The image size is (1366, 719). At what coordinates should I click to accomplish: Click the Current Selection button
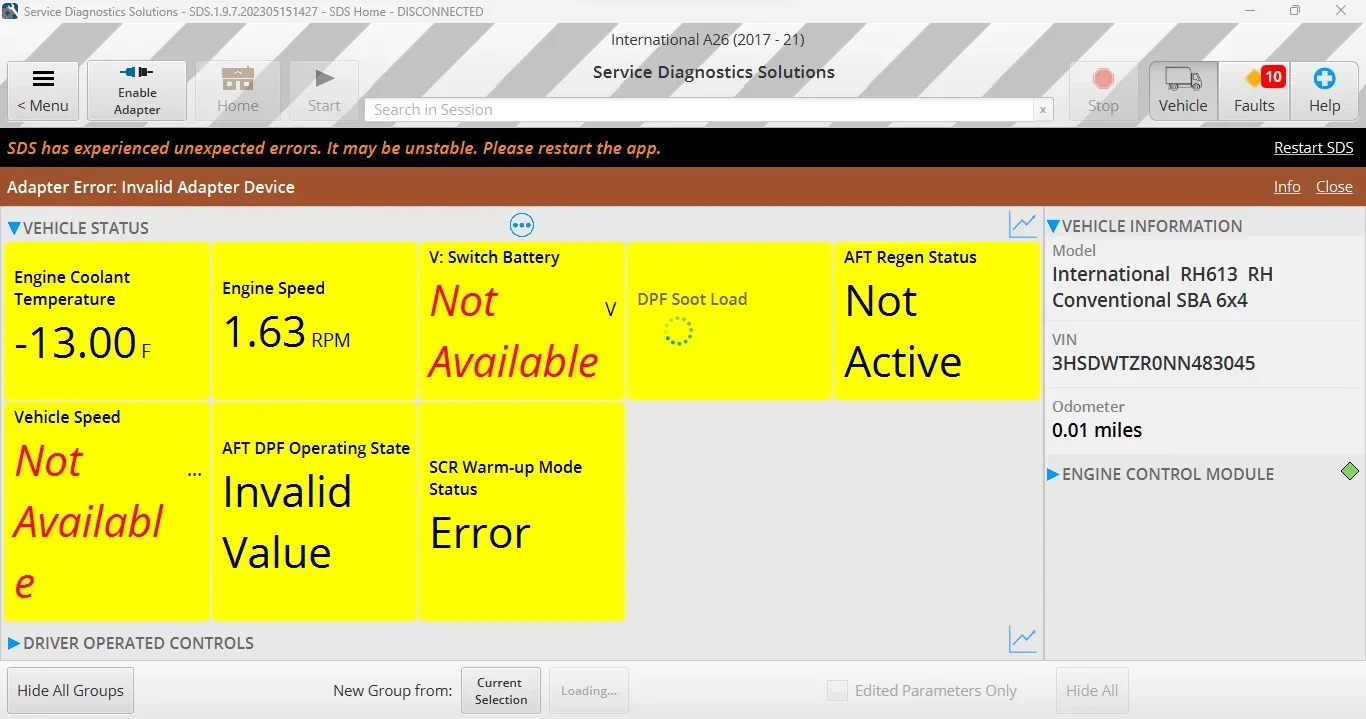(x=501, y=690)
